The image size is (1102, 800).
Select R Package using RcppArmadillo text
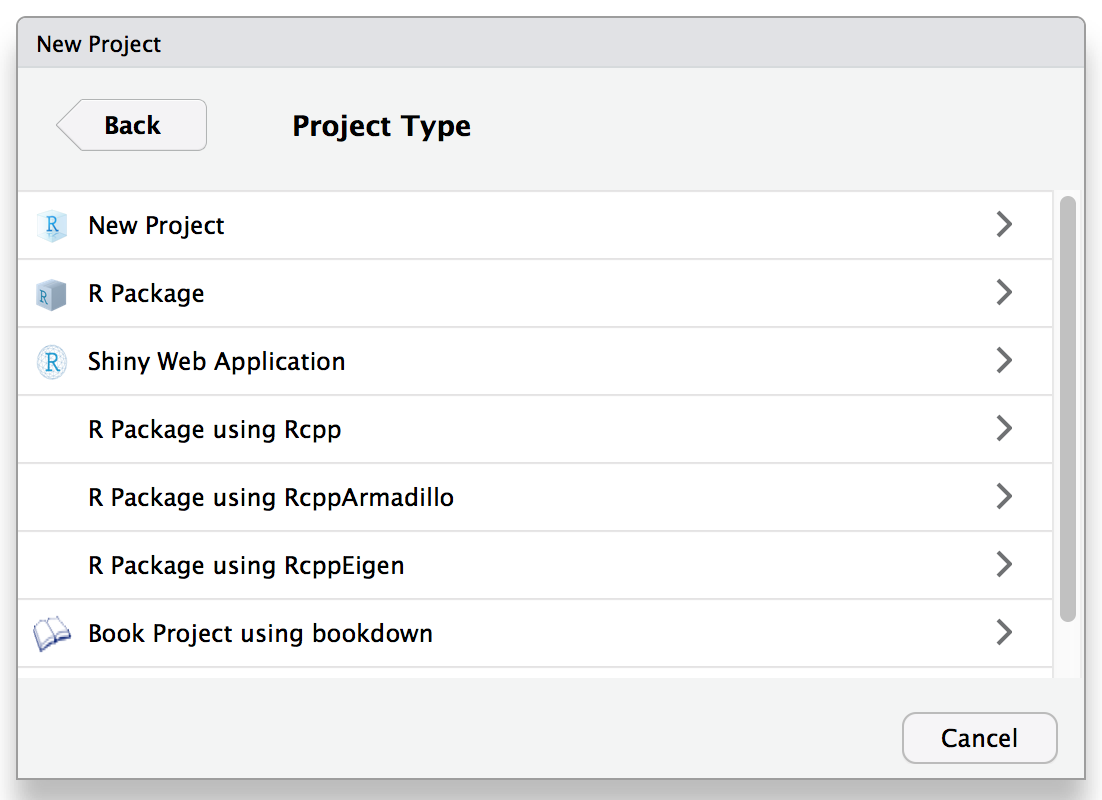tap(271, 498)
